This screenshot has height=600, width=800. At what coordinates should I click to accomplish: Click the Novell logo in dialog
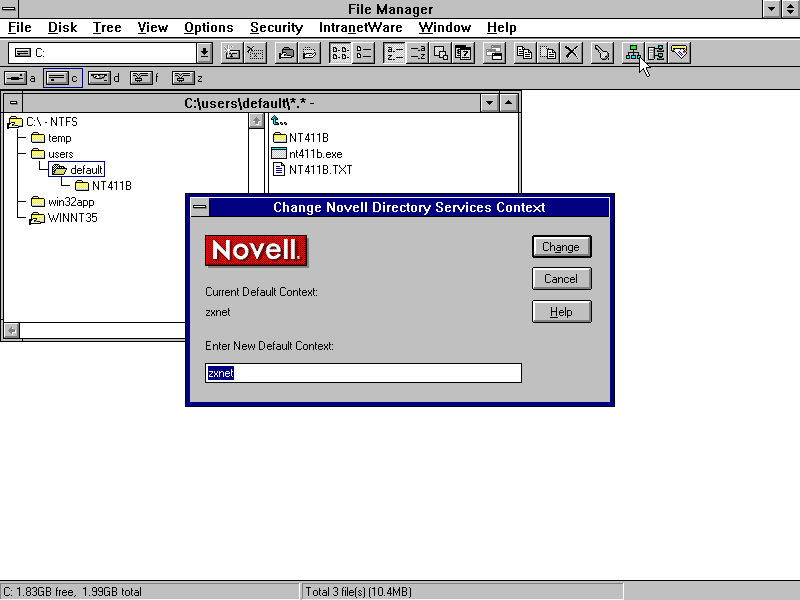256,251
